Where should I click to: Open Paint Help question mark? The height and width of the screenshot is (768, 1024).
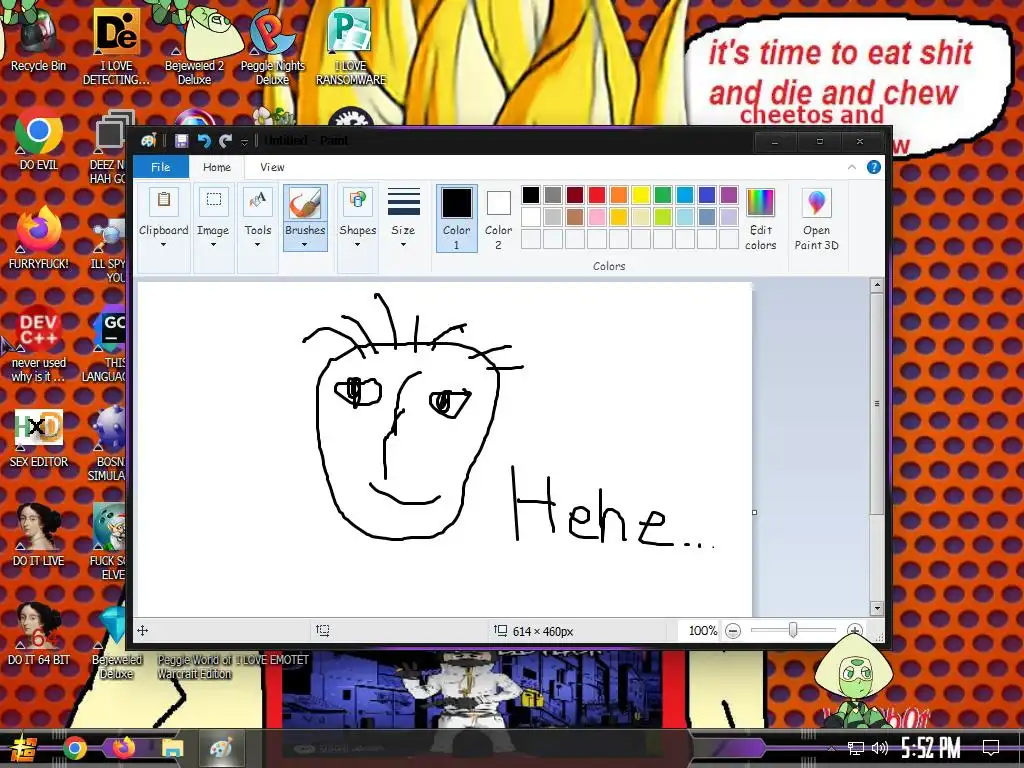[874, 167]
